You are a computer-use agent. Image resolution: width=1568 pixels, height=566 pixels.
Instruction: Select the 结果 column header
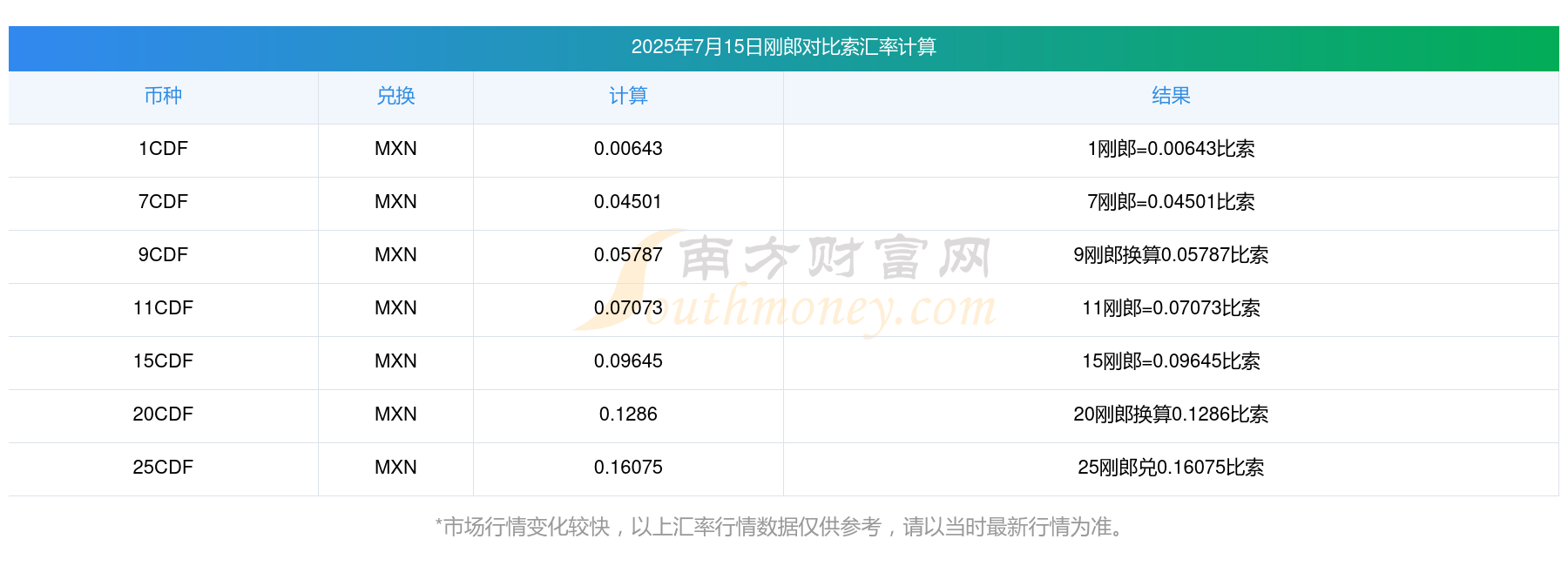click(1171, 96)
